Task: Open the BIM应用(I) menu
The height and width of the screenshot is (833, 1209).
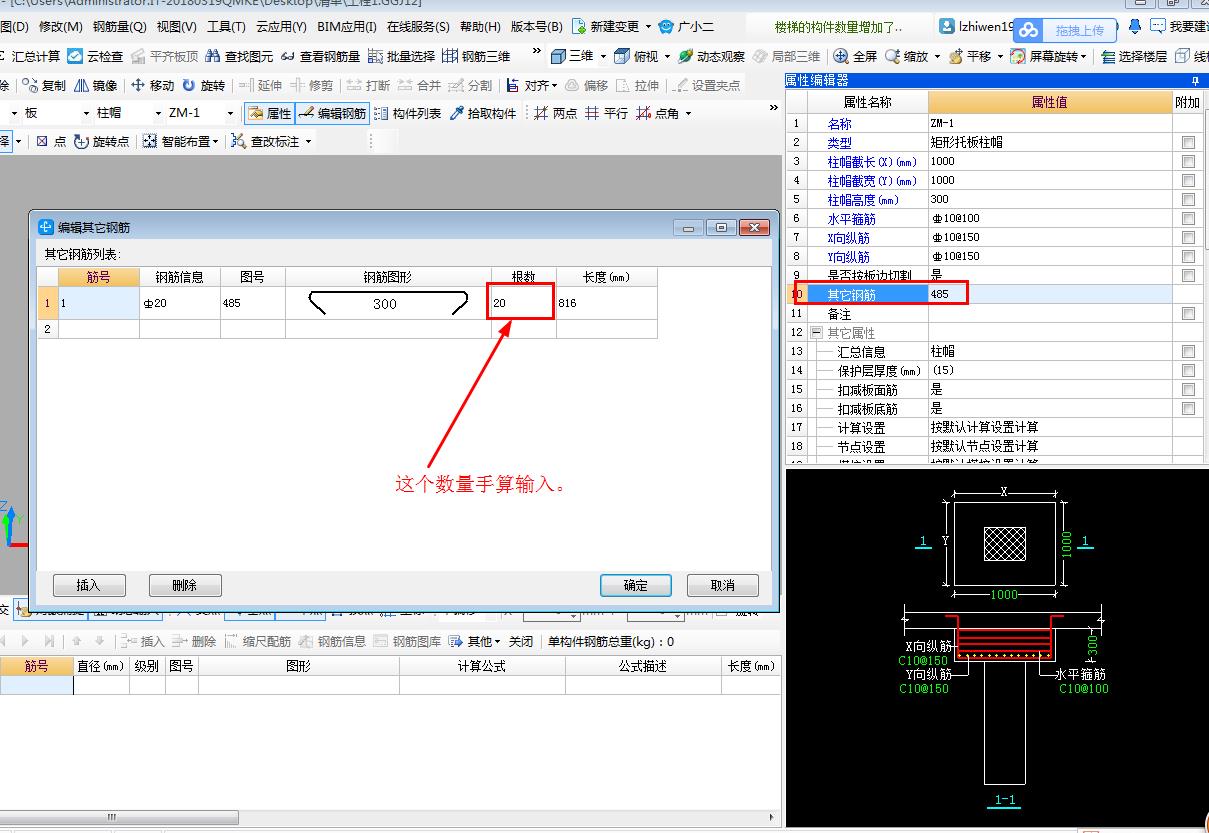Action: [x=347, y=27]
